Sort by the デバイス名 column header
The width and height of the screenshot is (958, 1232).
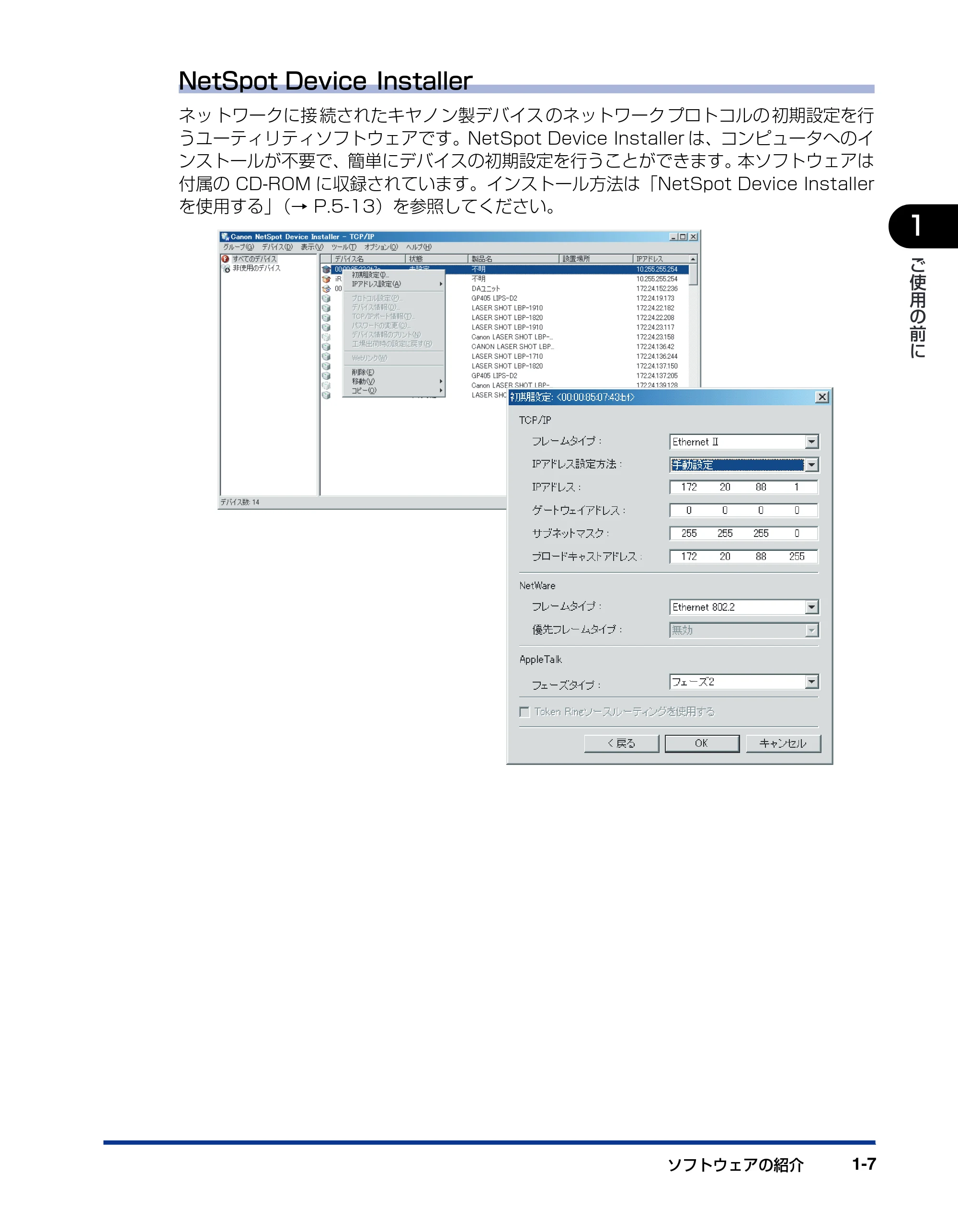click(x=368, y=259)
